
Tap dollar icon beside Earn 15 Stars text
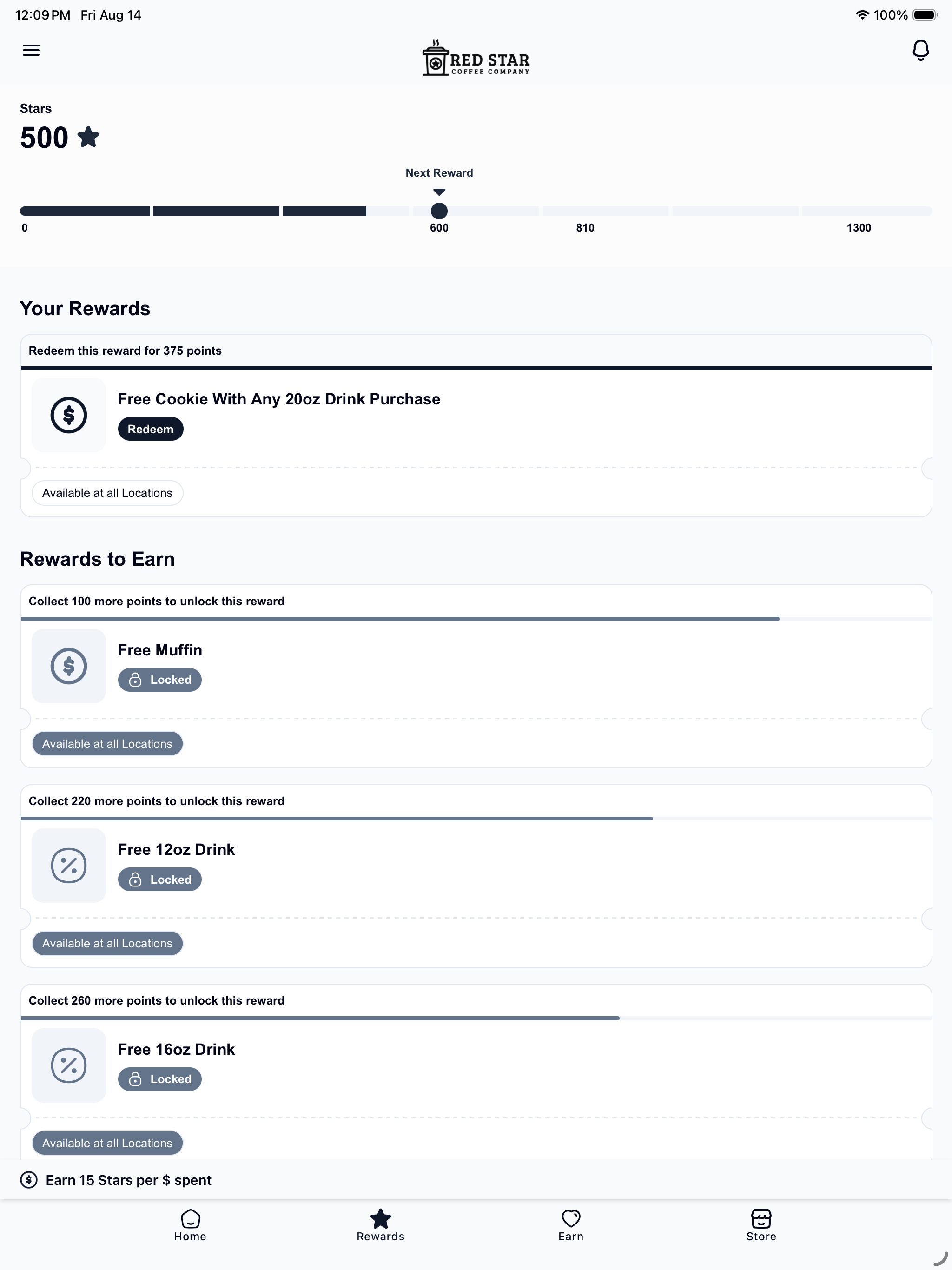29,1180
